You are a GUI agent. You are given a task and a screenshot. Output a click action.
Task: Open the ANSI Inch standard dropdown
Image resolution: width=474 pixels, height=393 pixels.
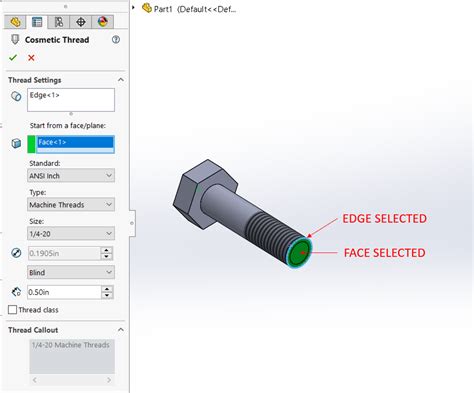pyautogui.click(x=71, y=175)
